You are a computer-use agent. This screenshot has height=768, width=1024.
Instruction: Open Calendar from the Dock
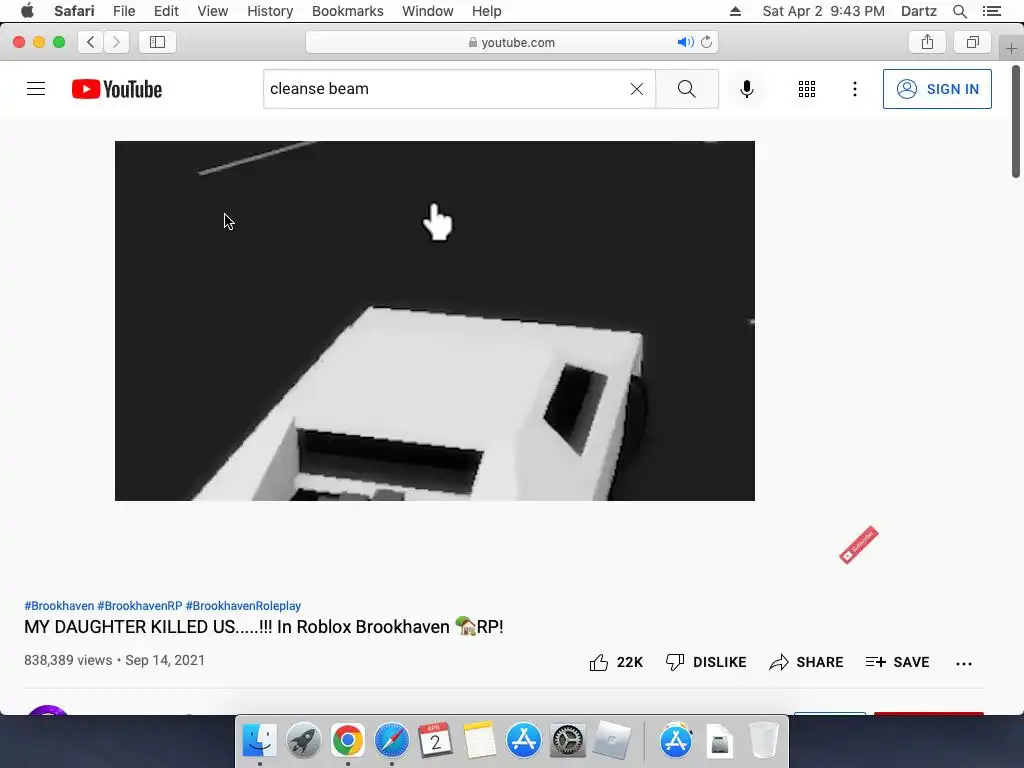point(435,741)
